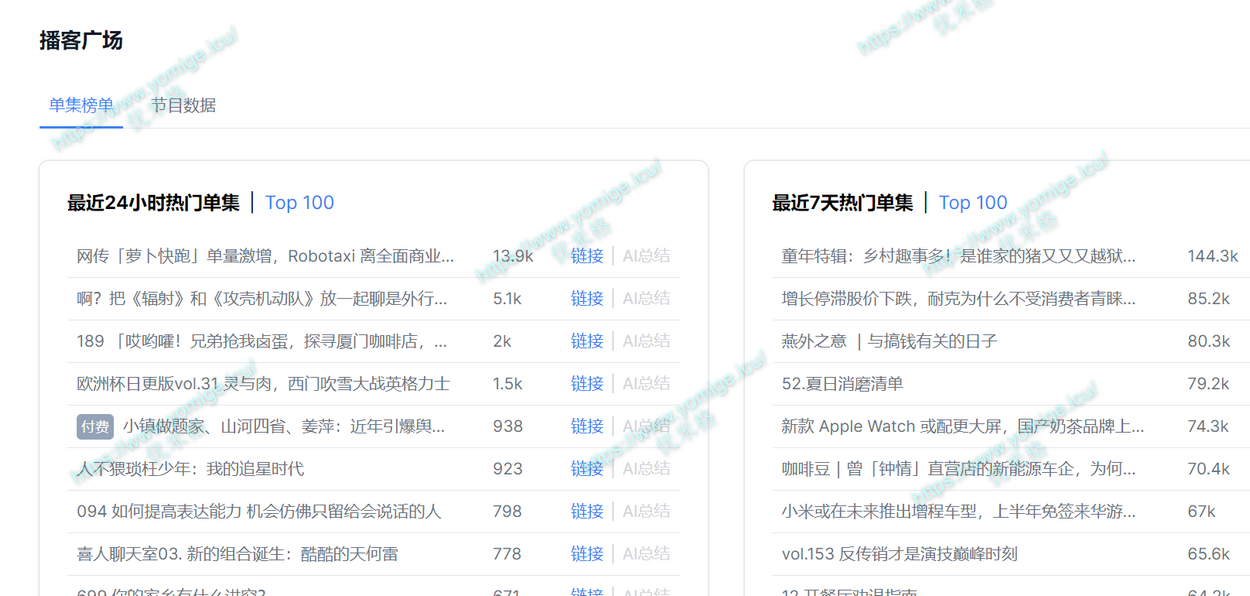
Task: Switch to the 单集榜单 tab
Action: (x=81, y=105)
